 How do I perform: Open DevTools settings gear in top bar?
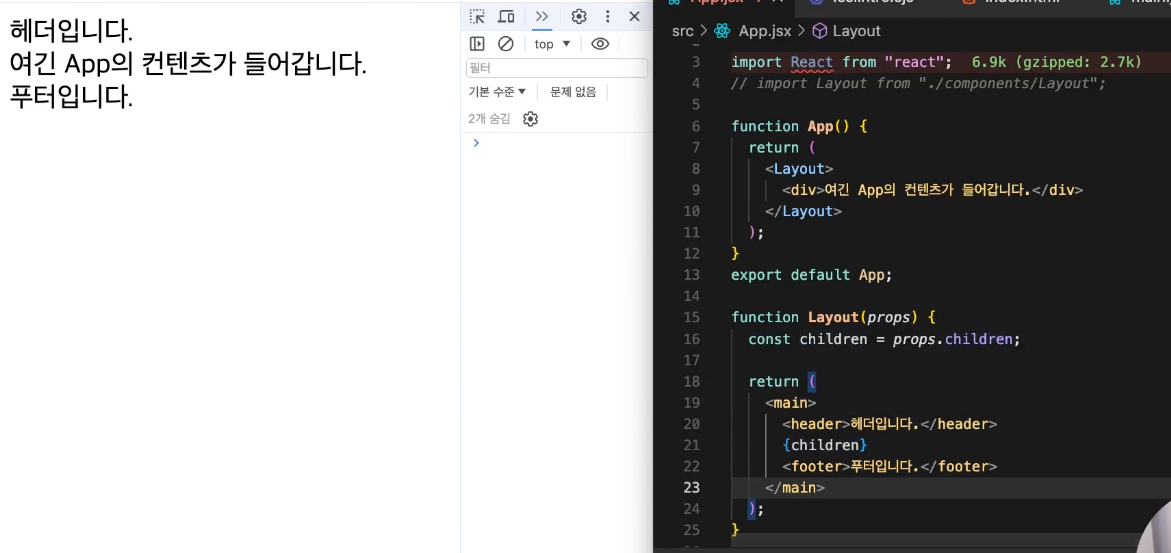pos(579,16)
